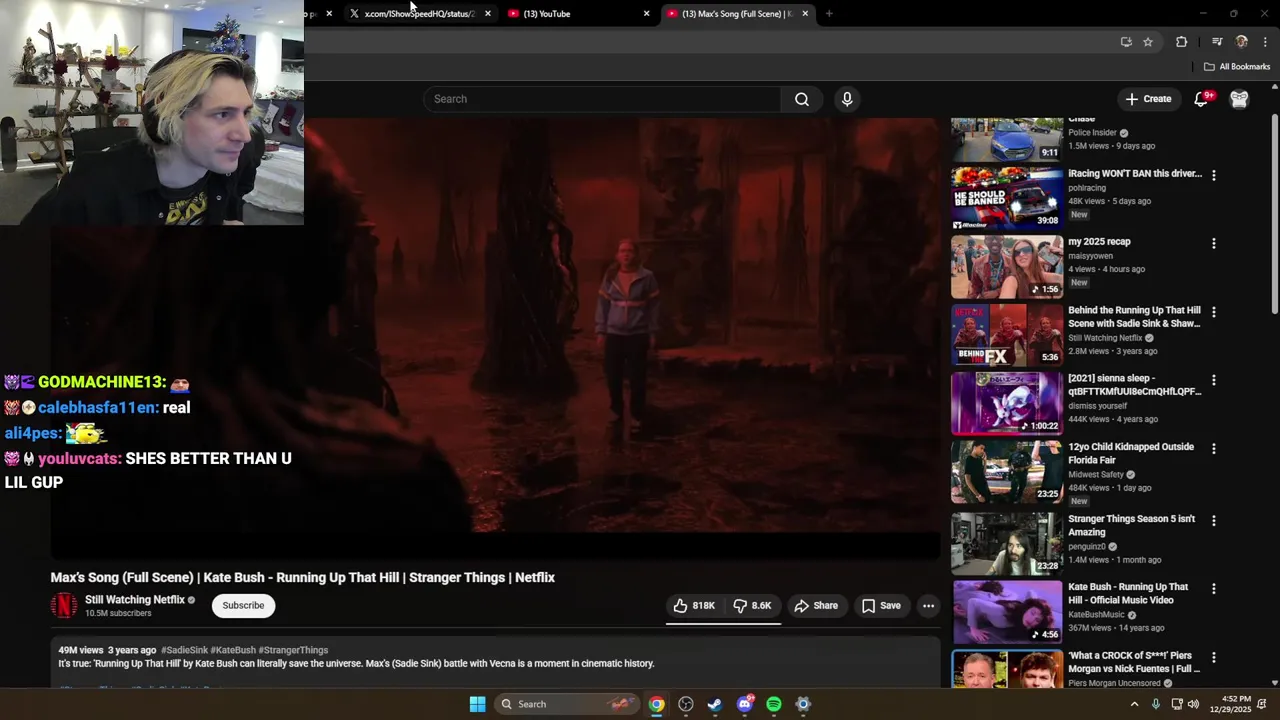This screenshot has width=1280, height=720.
Task: Open the All Bookmarks folder
Action: click(x=1237, y=67)
